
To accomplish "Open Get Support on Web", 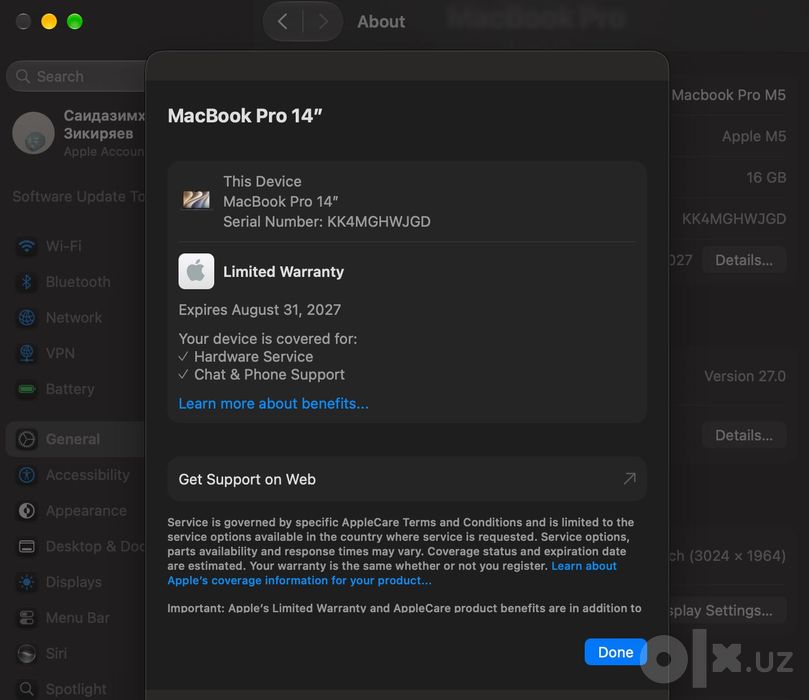I will [407, 479].
